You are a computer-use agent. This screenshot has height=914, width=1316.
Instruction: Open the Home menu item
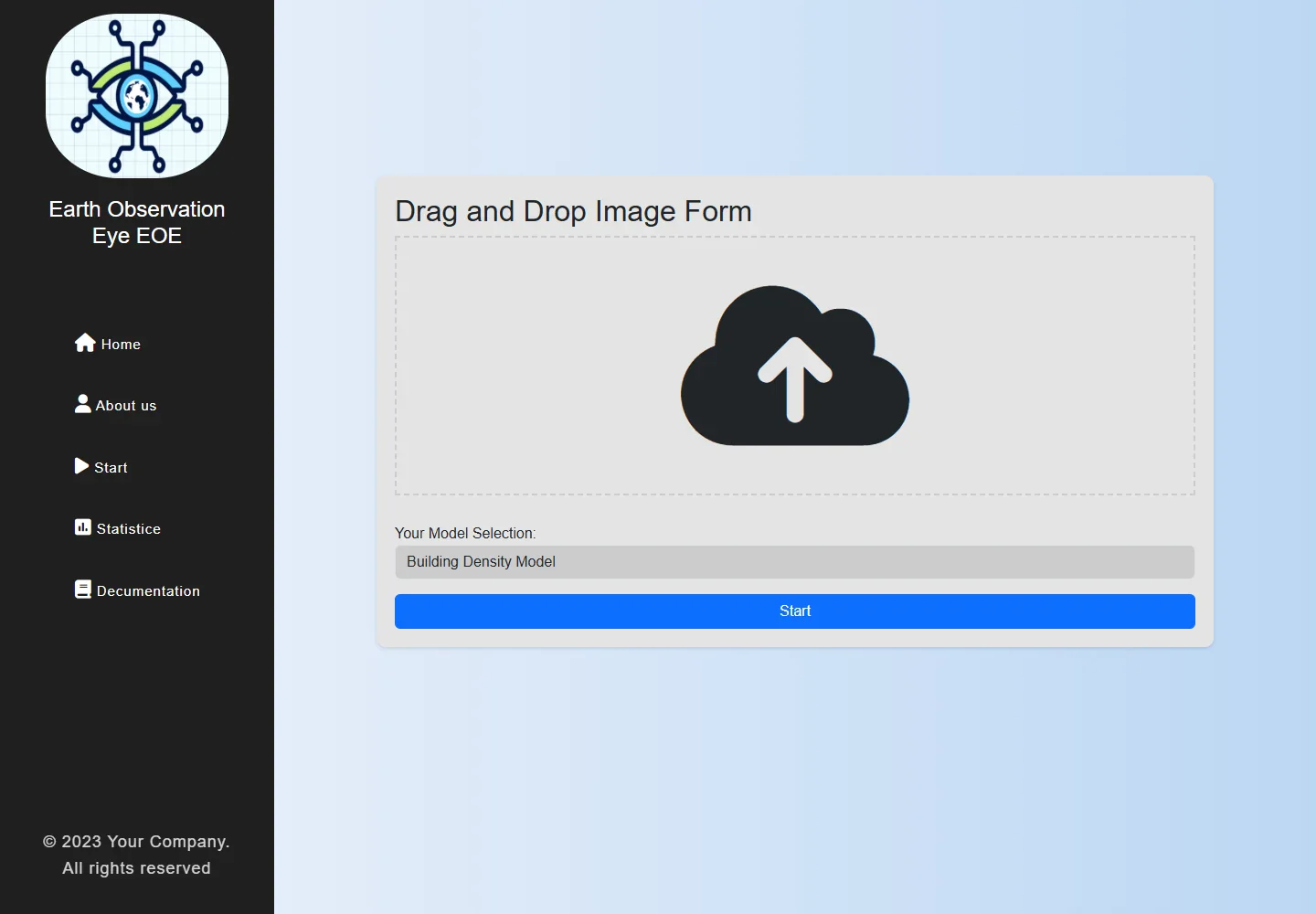pyautogui.click(x=108, y=344)
